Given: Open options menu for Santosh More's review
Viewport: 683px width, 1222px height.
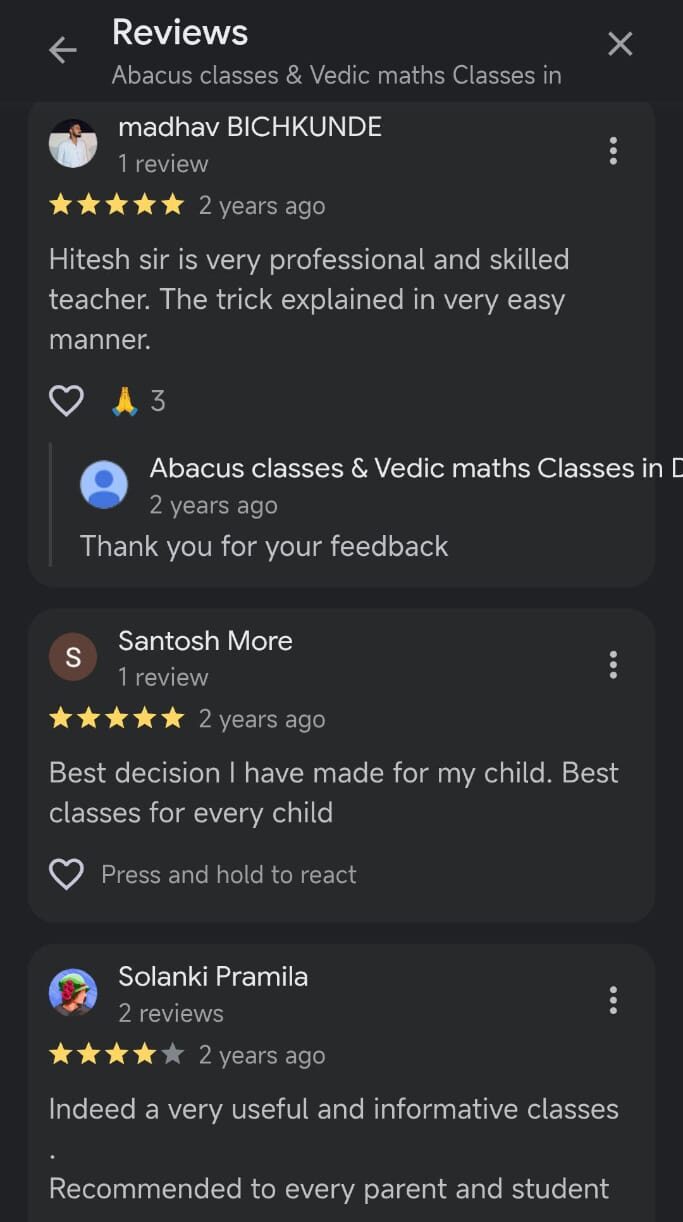Looking at the screenshot, I should tap(613, 664).
